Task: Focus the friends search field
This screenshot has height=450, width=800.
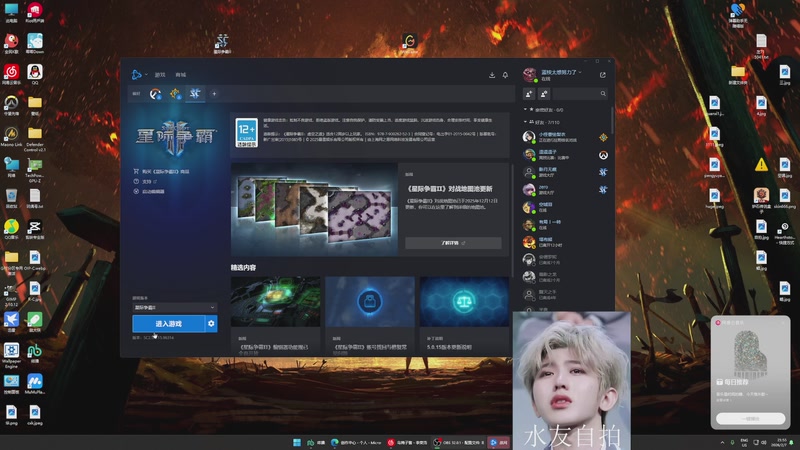Action: [x=580, y=94]
